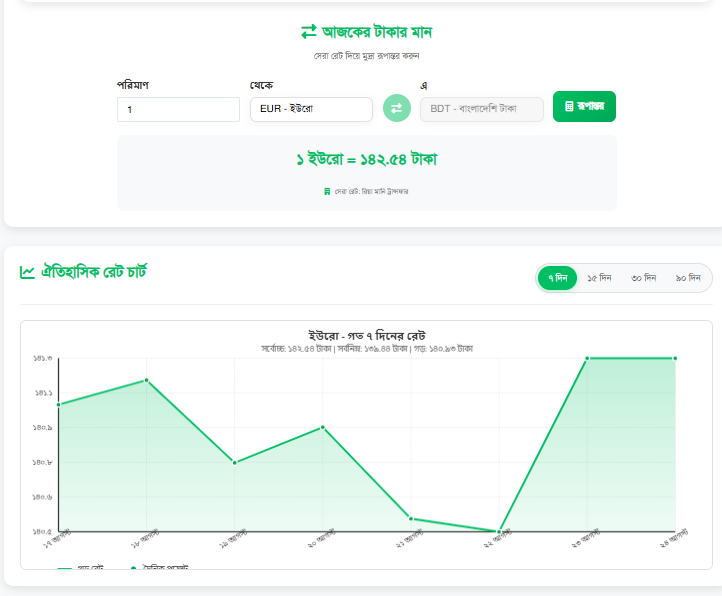
Task: Click the ২৩ আগস্ট peak data point
Action: [587, 358]
